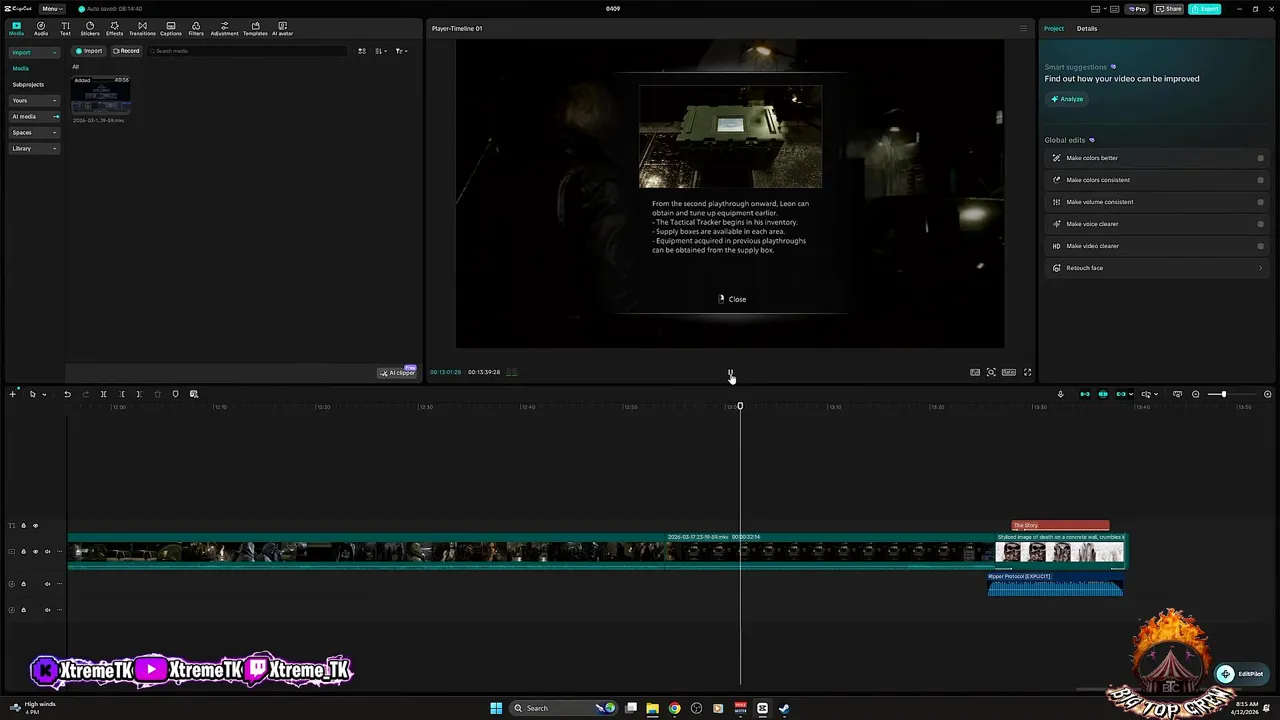Screen dimensions: 1280x720
Task: Toggle lock on the text track
Action: [x=23, y=525]
